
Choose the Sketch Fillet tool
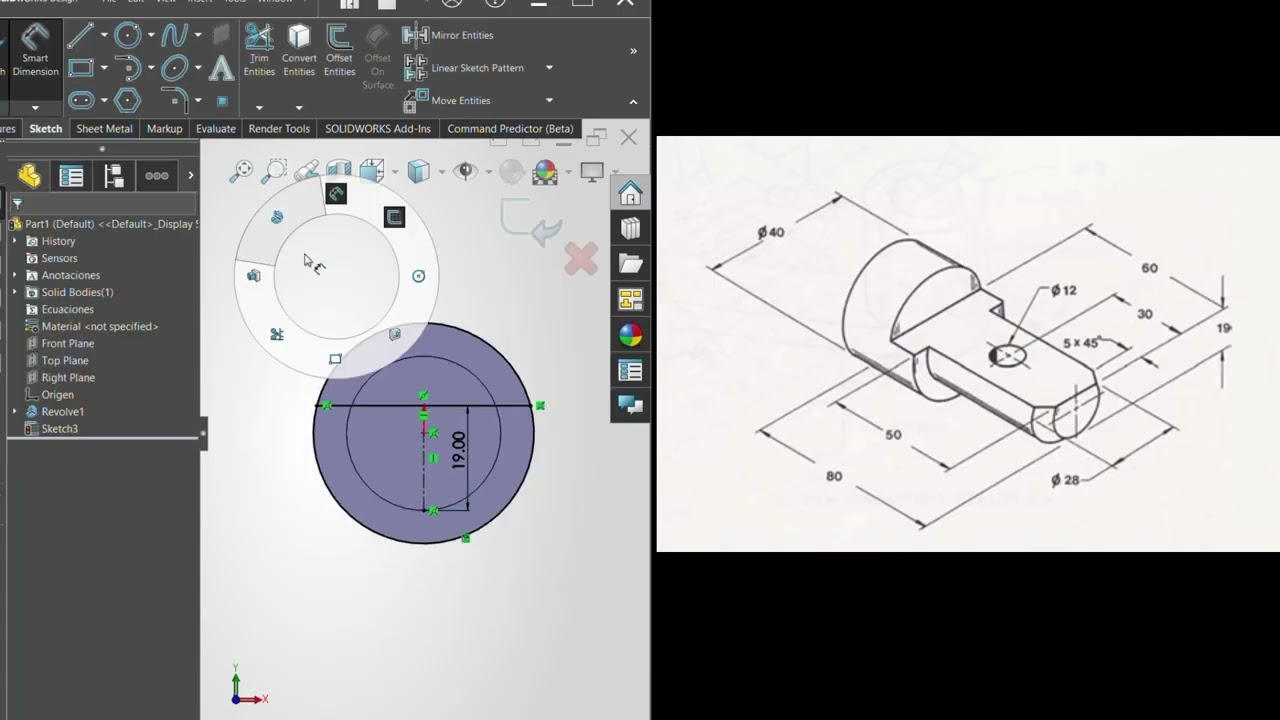174,98
